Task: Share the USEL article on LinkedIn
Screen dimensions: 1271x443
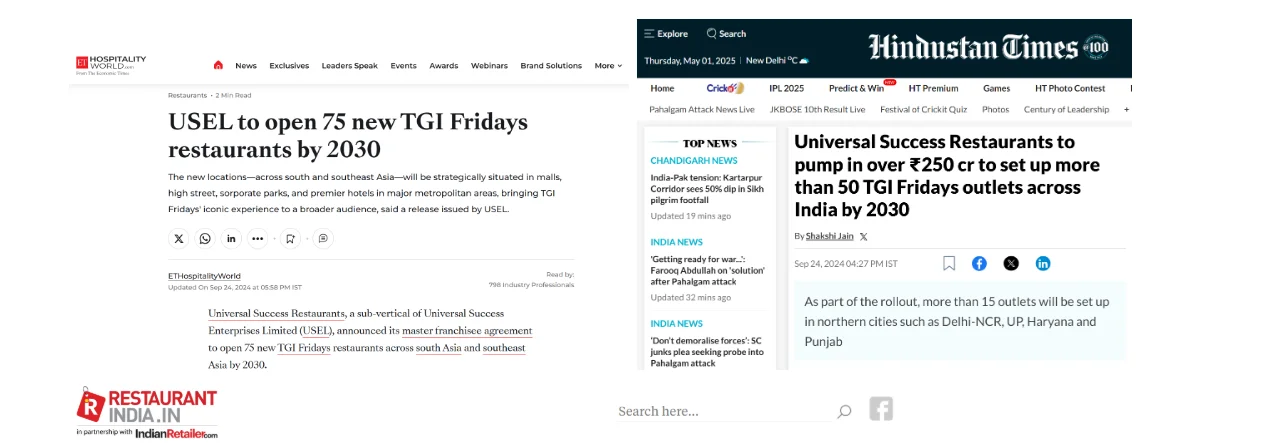Action: (231, 238)
